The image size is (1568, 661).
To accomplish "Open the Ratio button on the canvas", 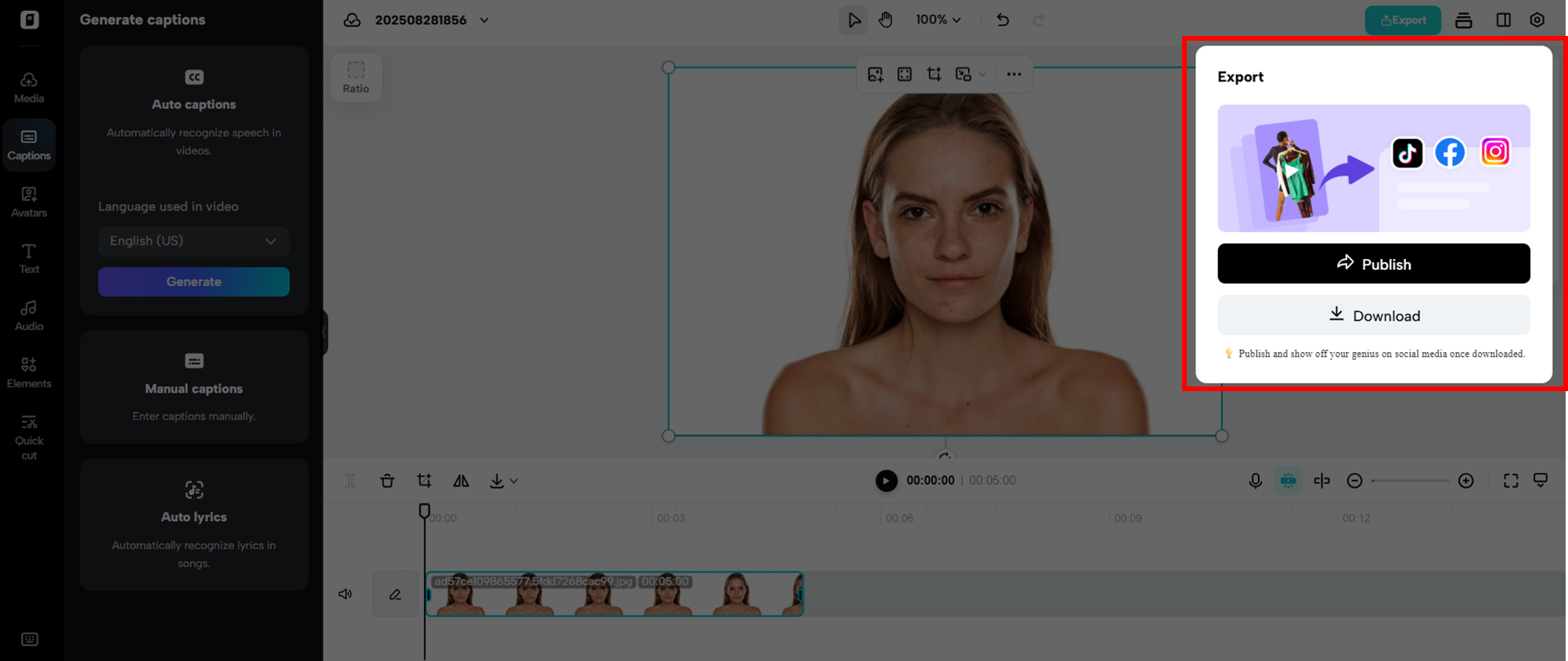I will point(356,77).
